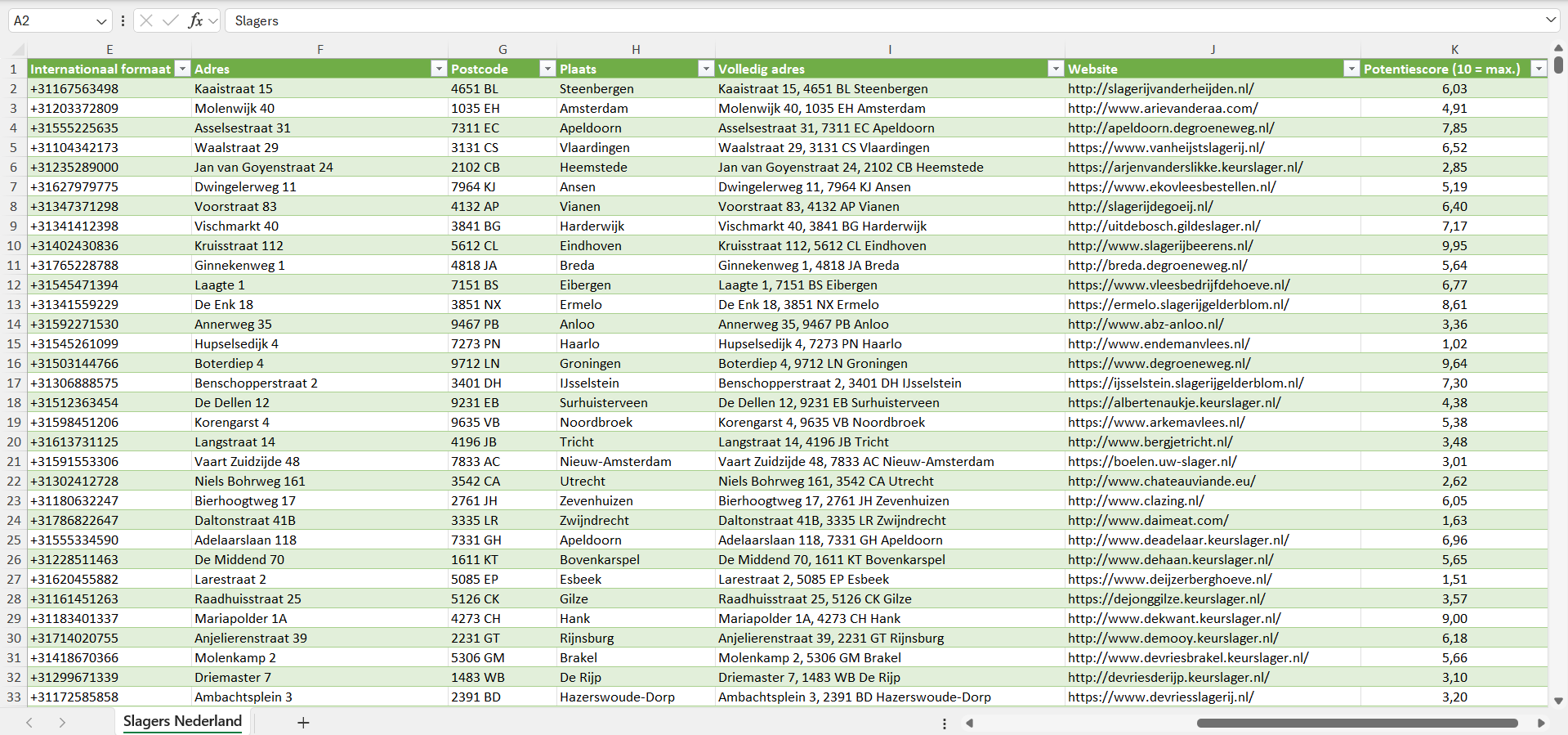Click sheet tab bar options dots
Screen dimensions: 1568x735
(x=945, y=724)
